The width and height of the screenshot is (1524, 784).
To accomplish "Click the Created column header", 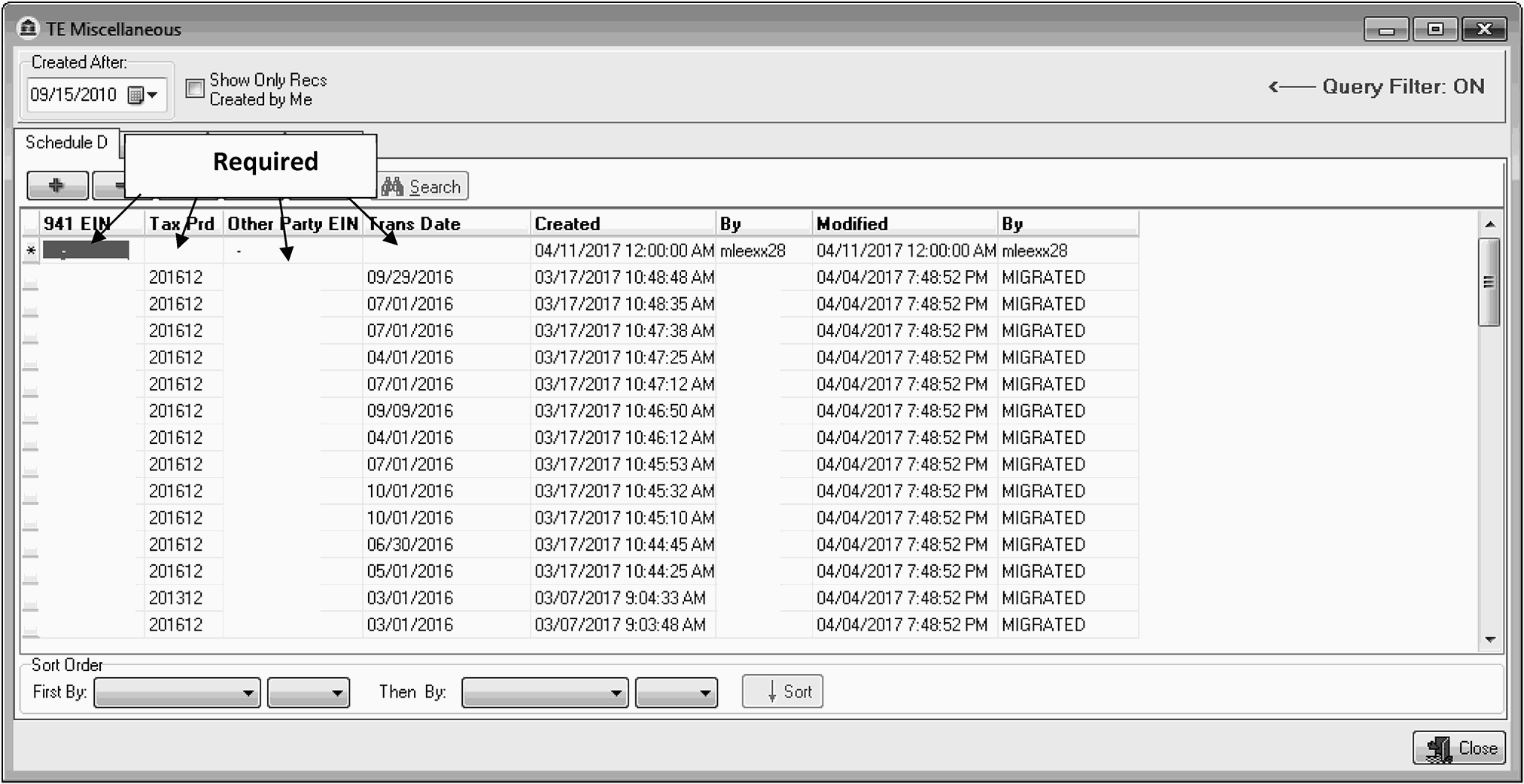I will point(622,223).
